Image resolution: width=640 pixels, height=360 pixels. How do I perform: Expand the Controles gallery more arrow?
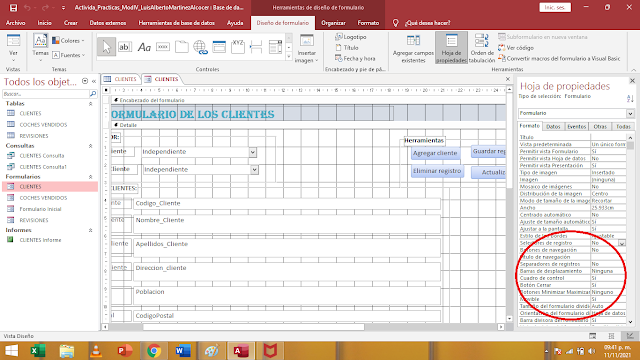[289, 57]
